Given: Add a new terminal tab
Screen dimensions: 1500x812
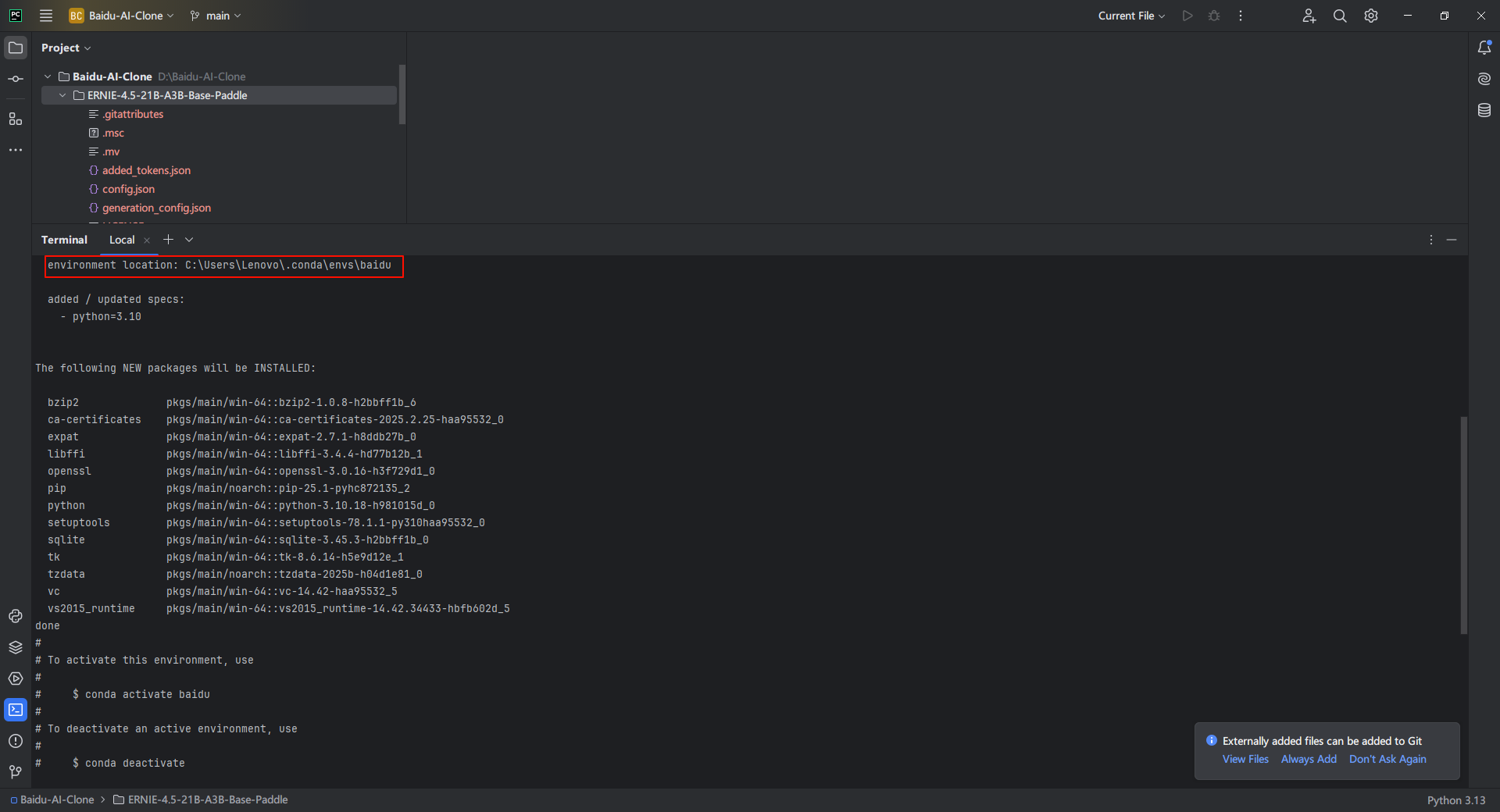Looking at the screenshot, I should [168, 240].
